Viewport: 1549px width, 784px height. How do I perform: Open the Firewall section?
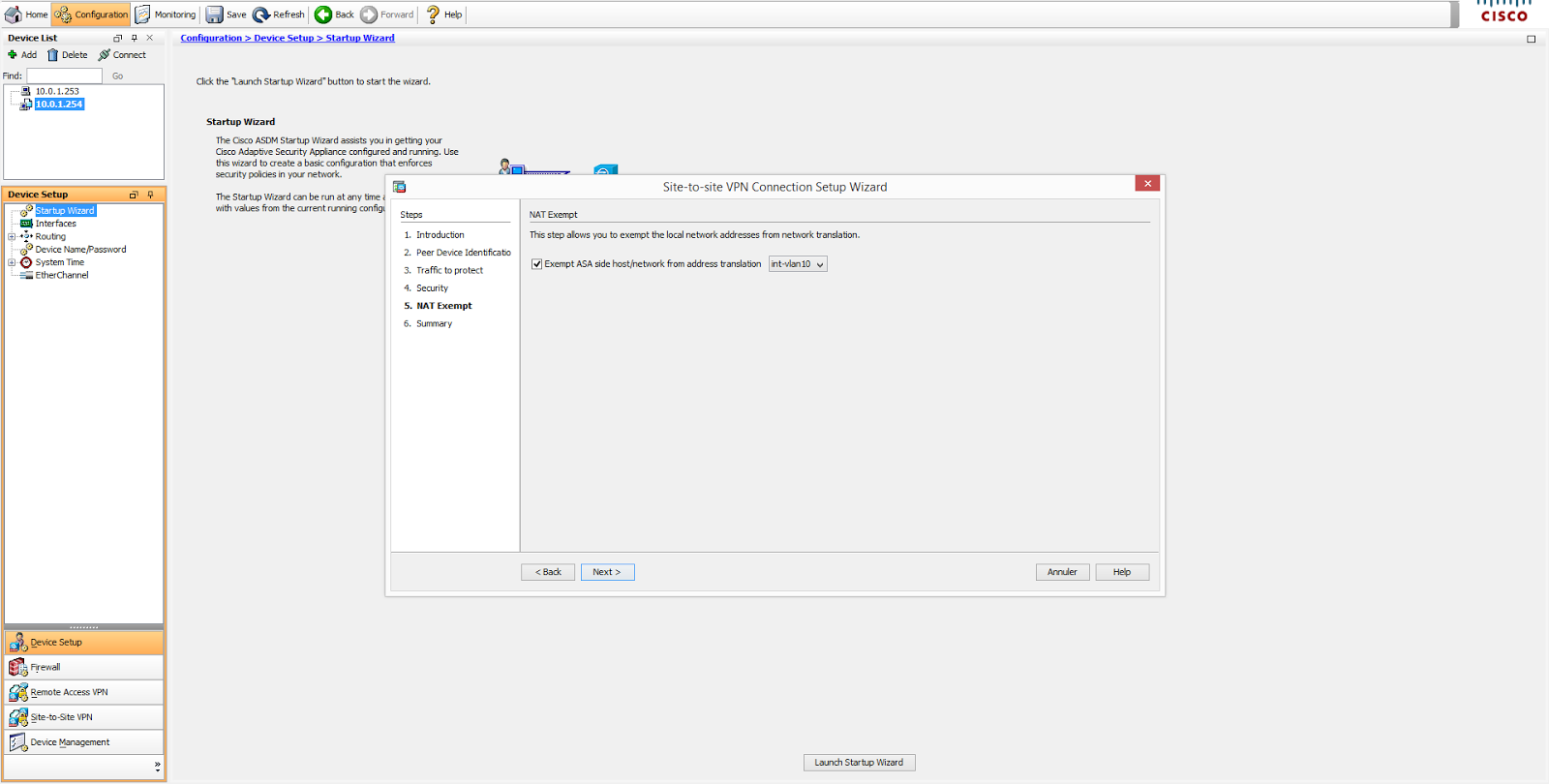coord(84,667)
